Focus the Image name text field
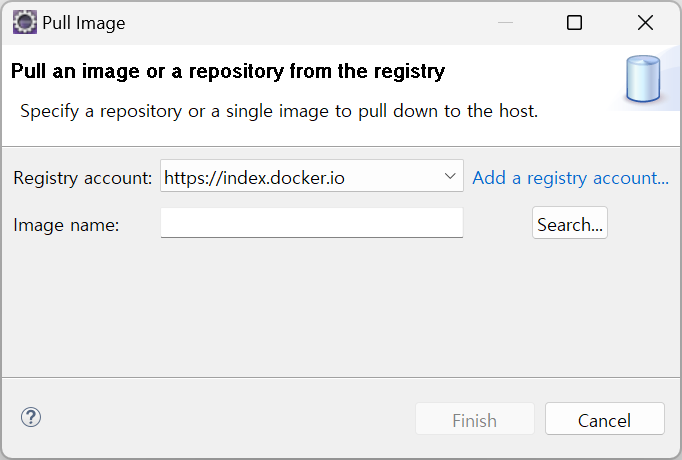The width and height of the screenshot is (682, 460). (x=311, y=223)
